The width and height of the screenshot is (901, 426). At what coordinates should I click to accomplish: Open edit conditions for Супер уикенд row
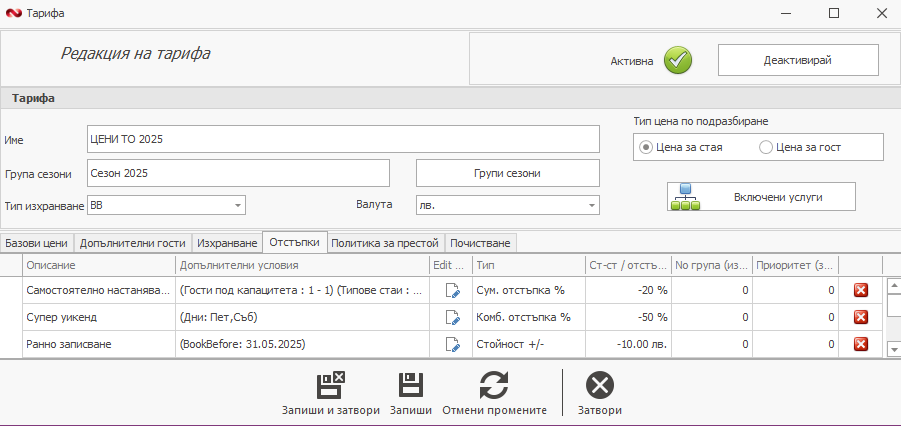[452, 317]
